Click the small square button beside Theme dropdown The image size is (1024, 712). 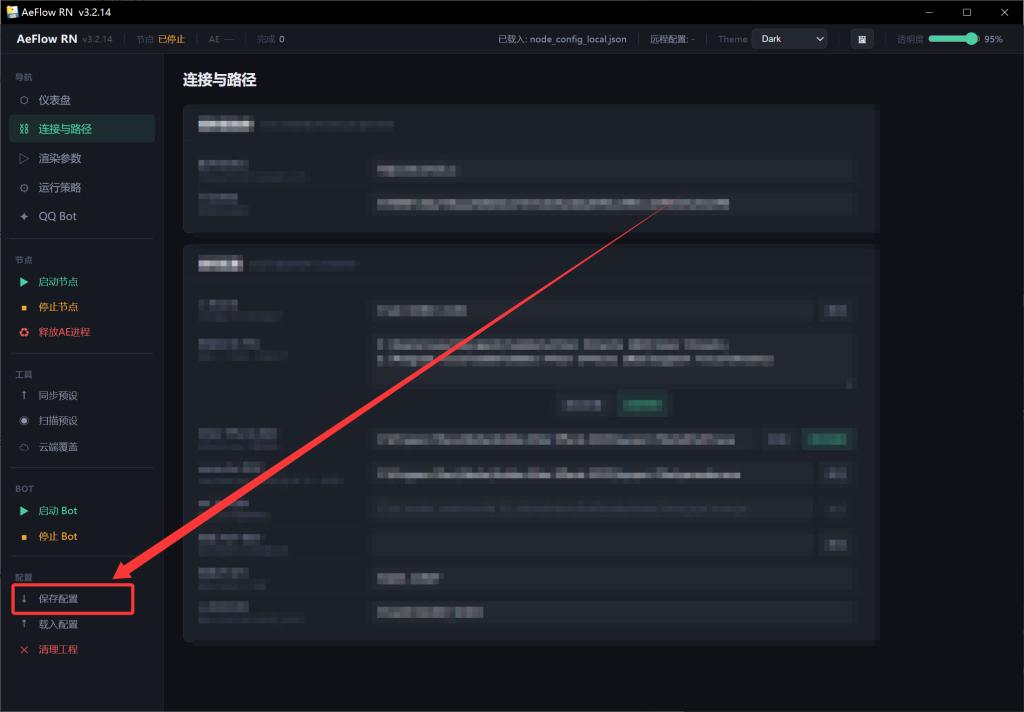(861, 39)
